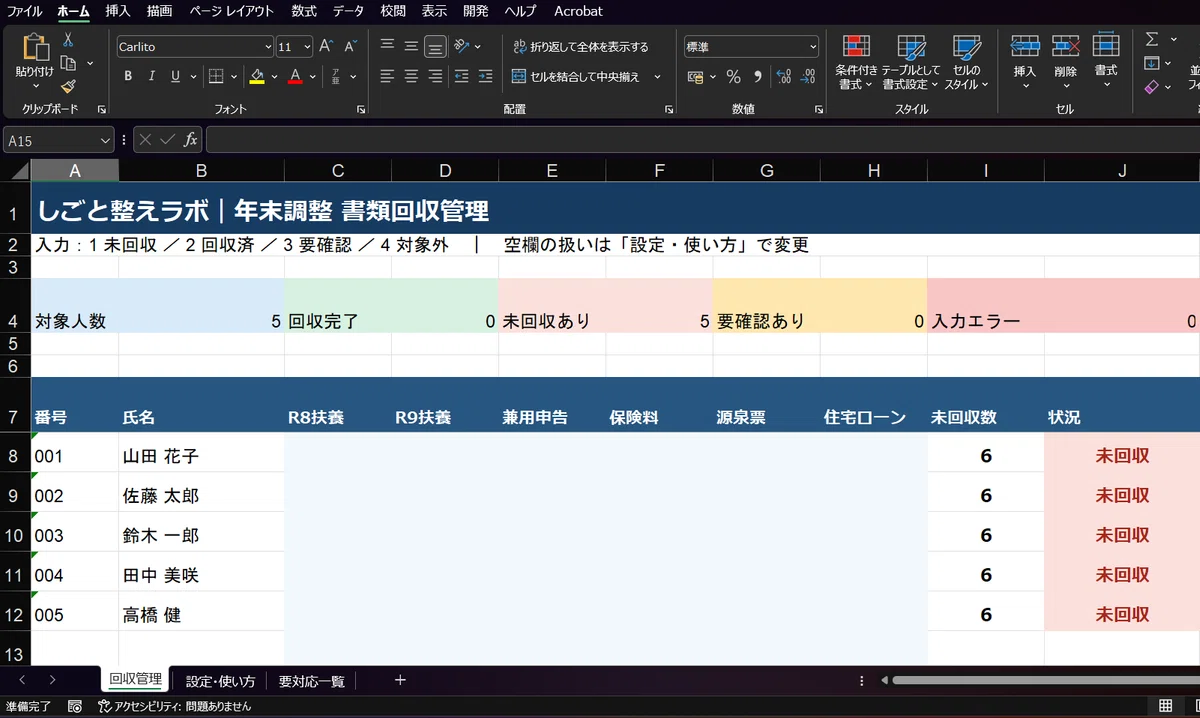Switch to the Acrobat ribbon tab

point(579,11)
